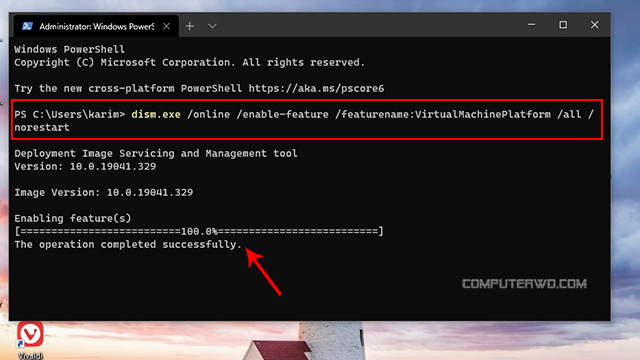Click the dism.exe command text

point(156,114)
